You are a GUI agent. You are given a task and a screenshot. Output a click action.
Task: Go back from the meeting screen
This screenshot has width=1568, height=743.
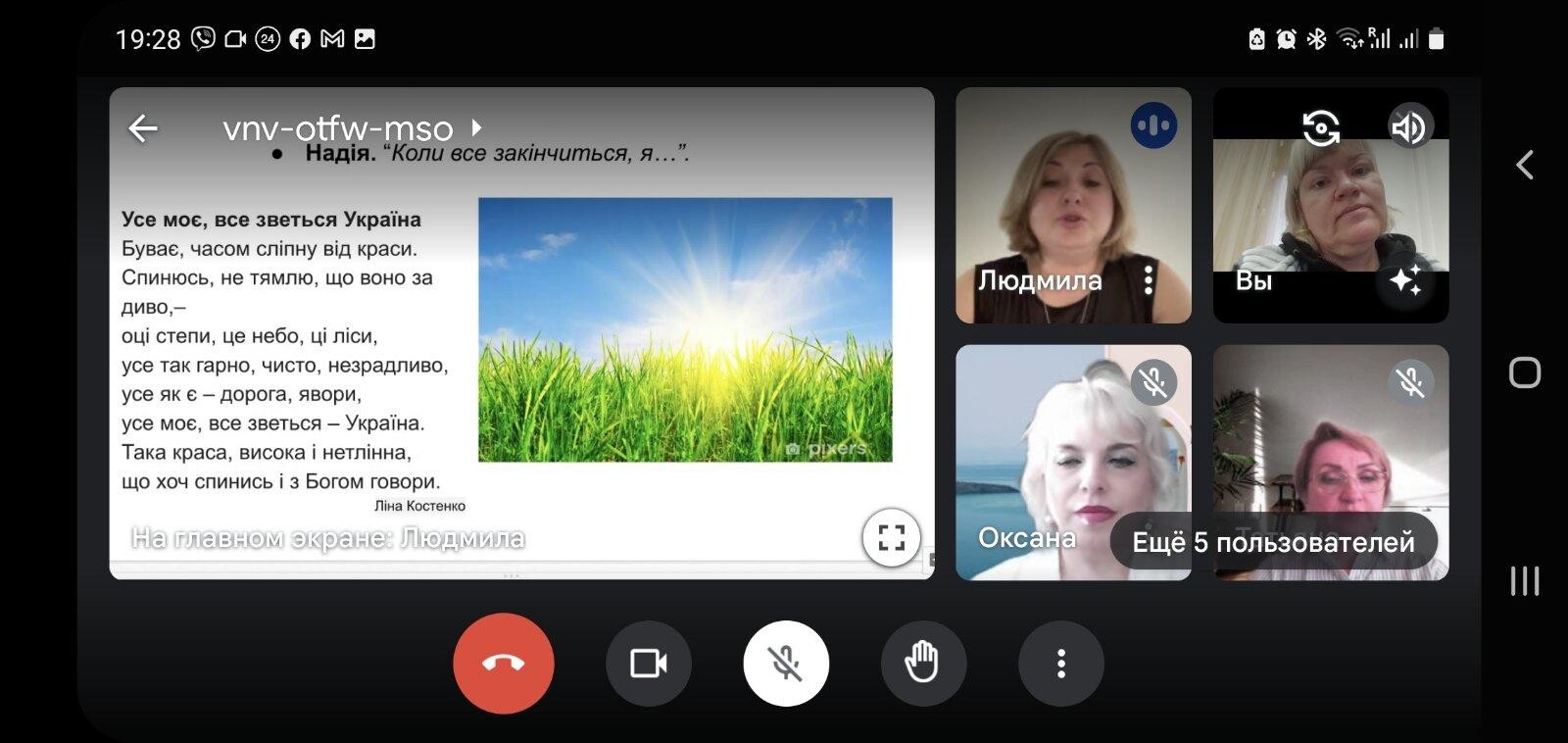click(143, 128)
